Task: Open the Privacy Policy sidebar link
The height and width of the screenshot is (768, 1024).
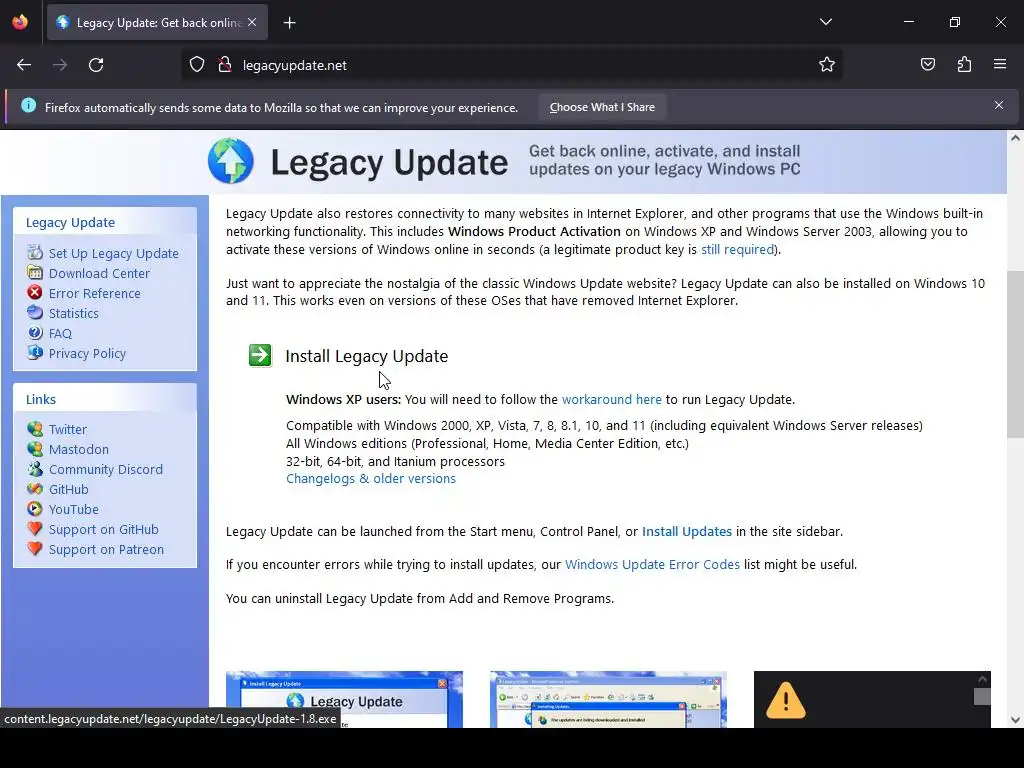Action: point(88,353)
